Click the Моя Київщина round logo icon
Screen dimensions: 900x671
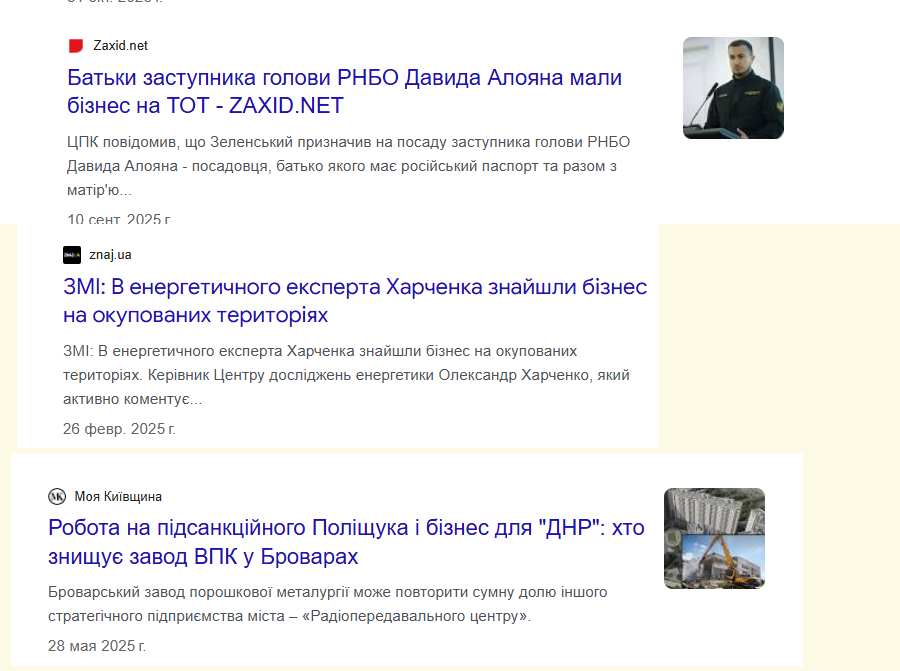pos(57,497)
